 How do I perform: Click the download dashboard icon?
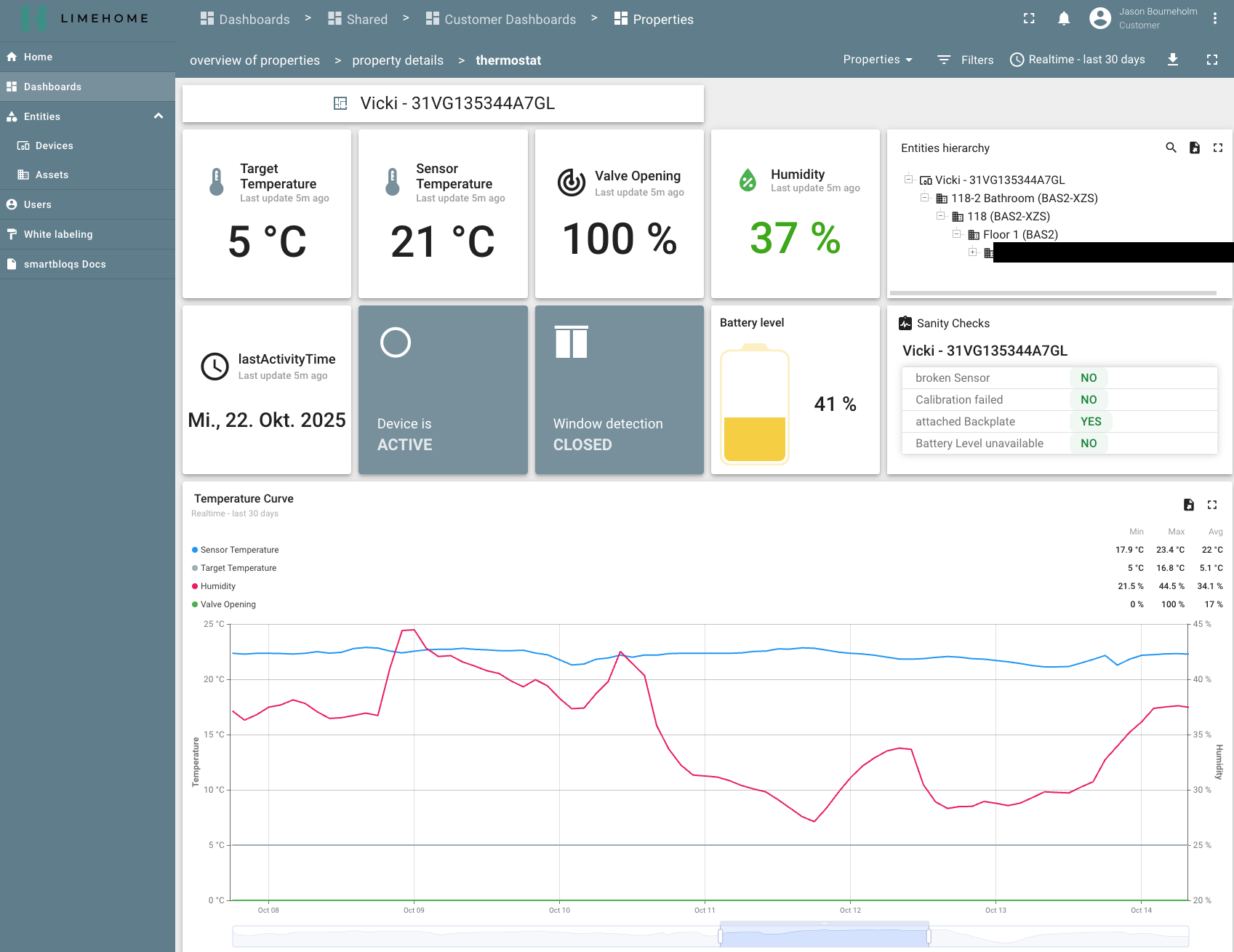point(1172,60)
